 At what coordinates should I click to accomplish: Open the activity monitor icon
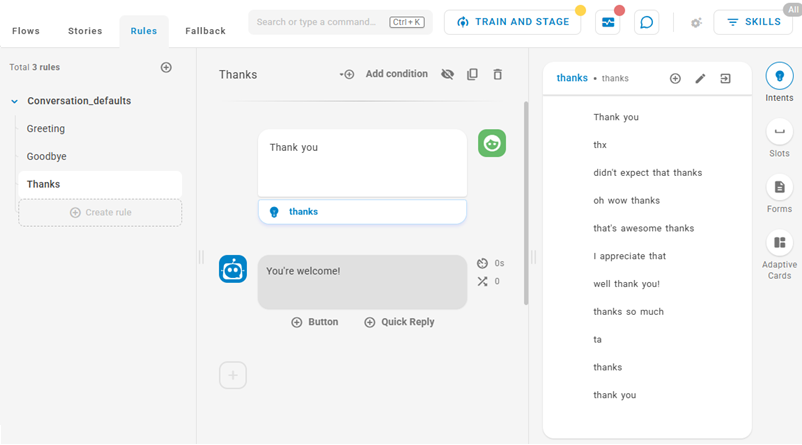(608, 23)
